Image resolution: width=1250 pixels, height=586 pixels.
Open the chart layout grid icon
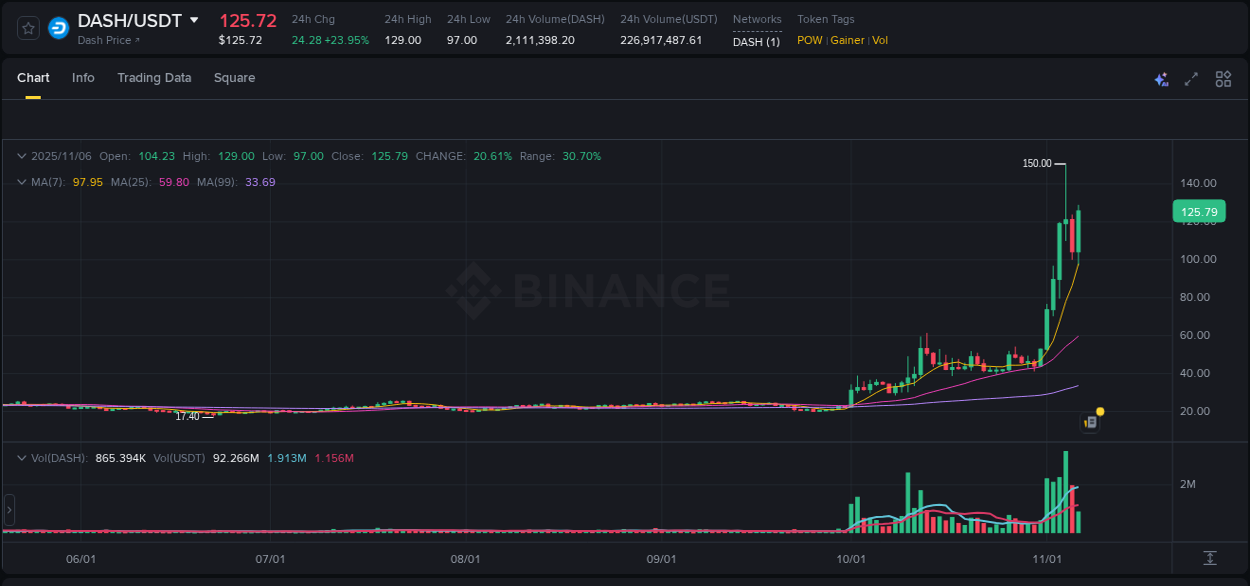click(1223, 78)
